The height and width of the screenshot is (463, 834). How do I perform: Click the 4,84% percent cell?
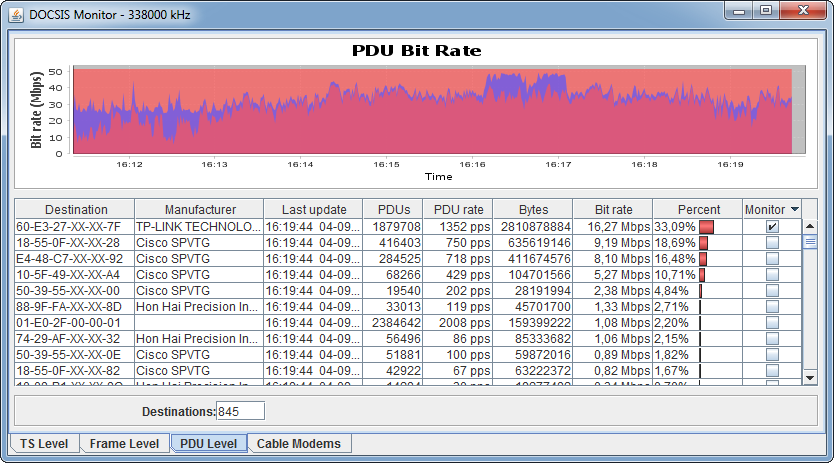697,291
